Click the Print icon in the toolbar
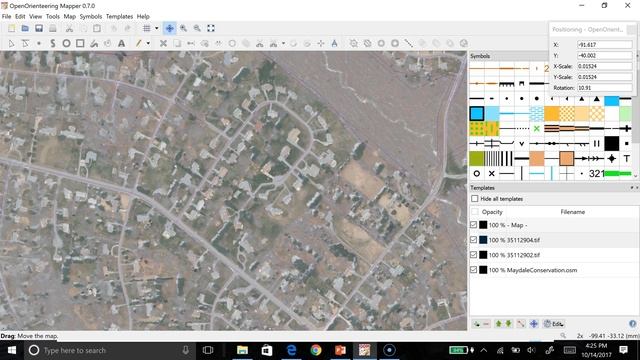Viewport: 640px width, 360px height. tap(53, 28)
